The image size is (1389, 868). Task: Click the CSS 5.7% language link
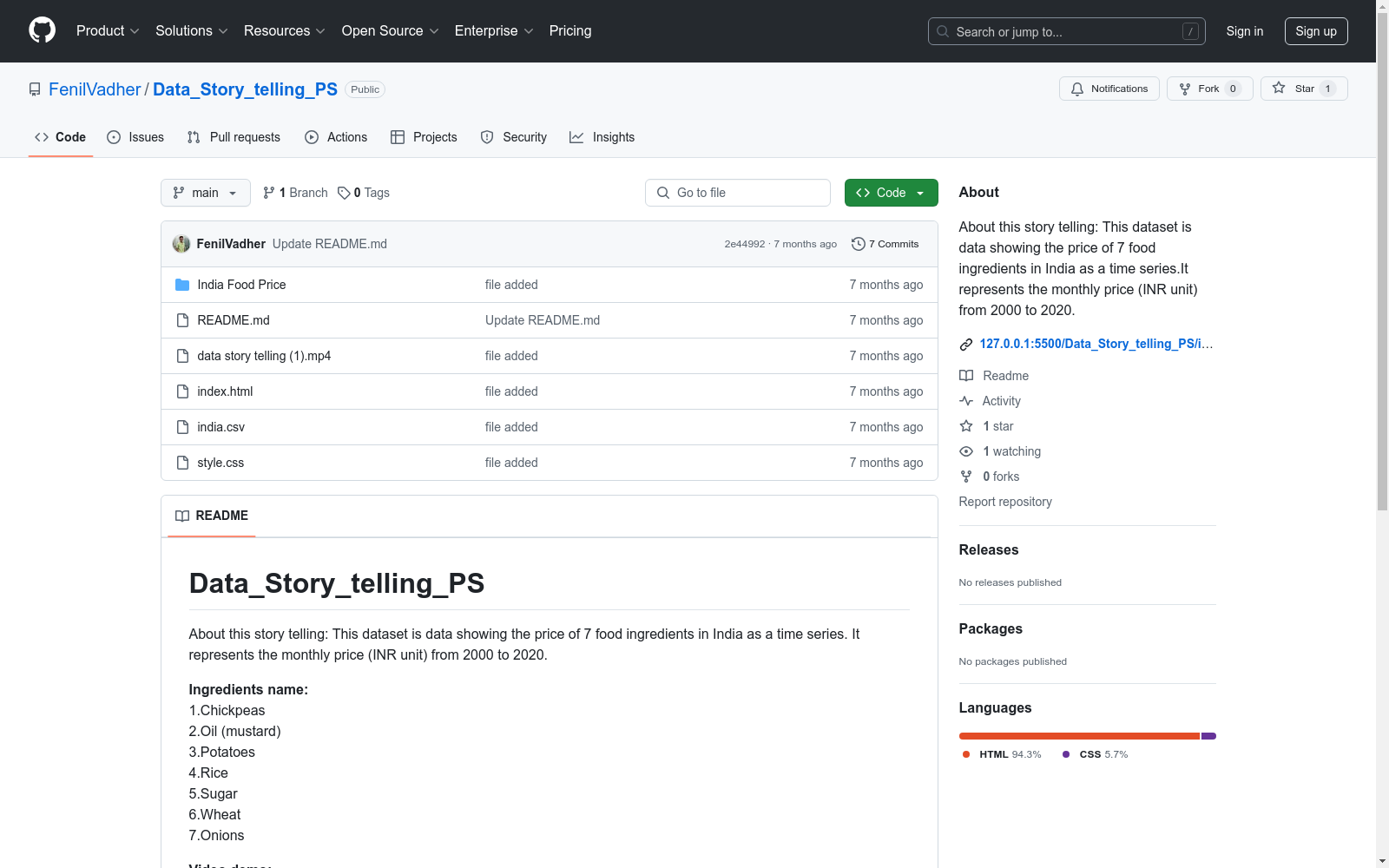pos(1096,754)
